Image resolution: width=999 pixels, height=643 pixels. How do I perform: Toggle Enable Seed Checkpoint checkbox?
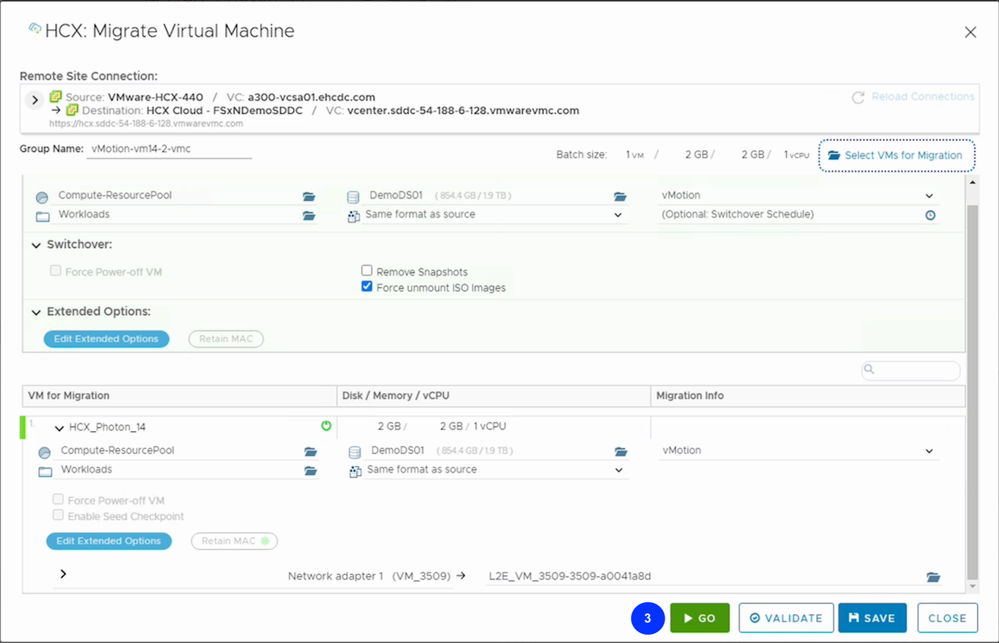[58, 516]
